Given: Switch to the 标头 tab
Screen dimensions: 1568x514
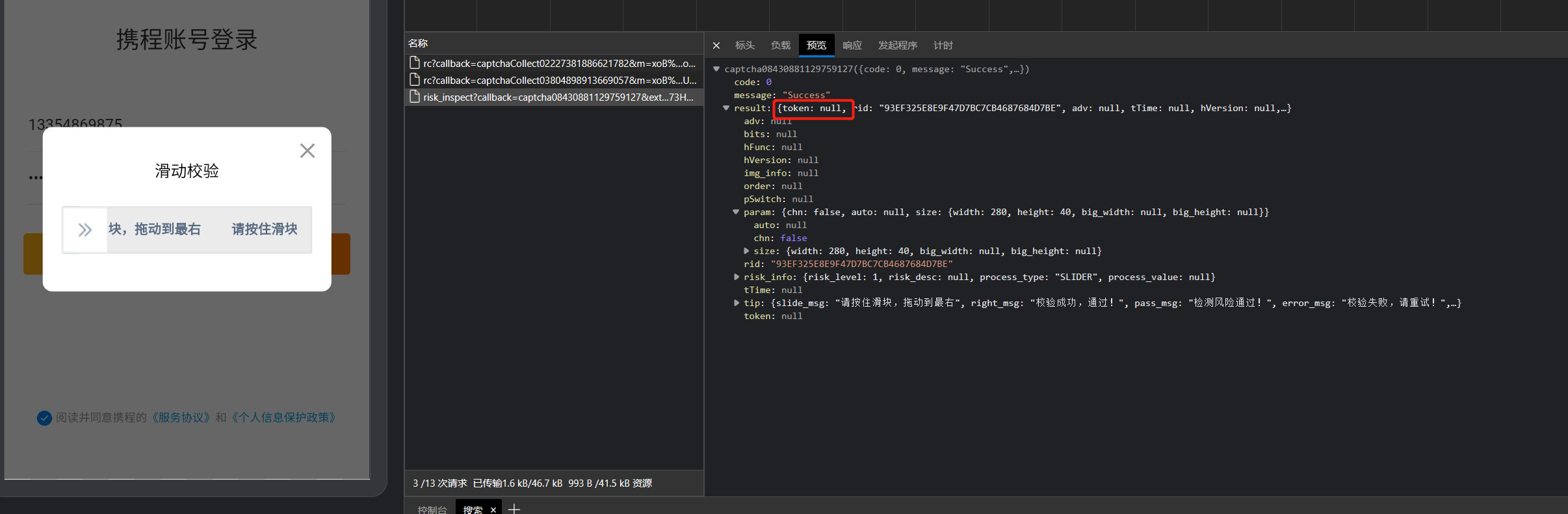Looking at the screenshot, I should tap(745, 45).
